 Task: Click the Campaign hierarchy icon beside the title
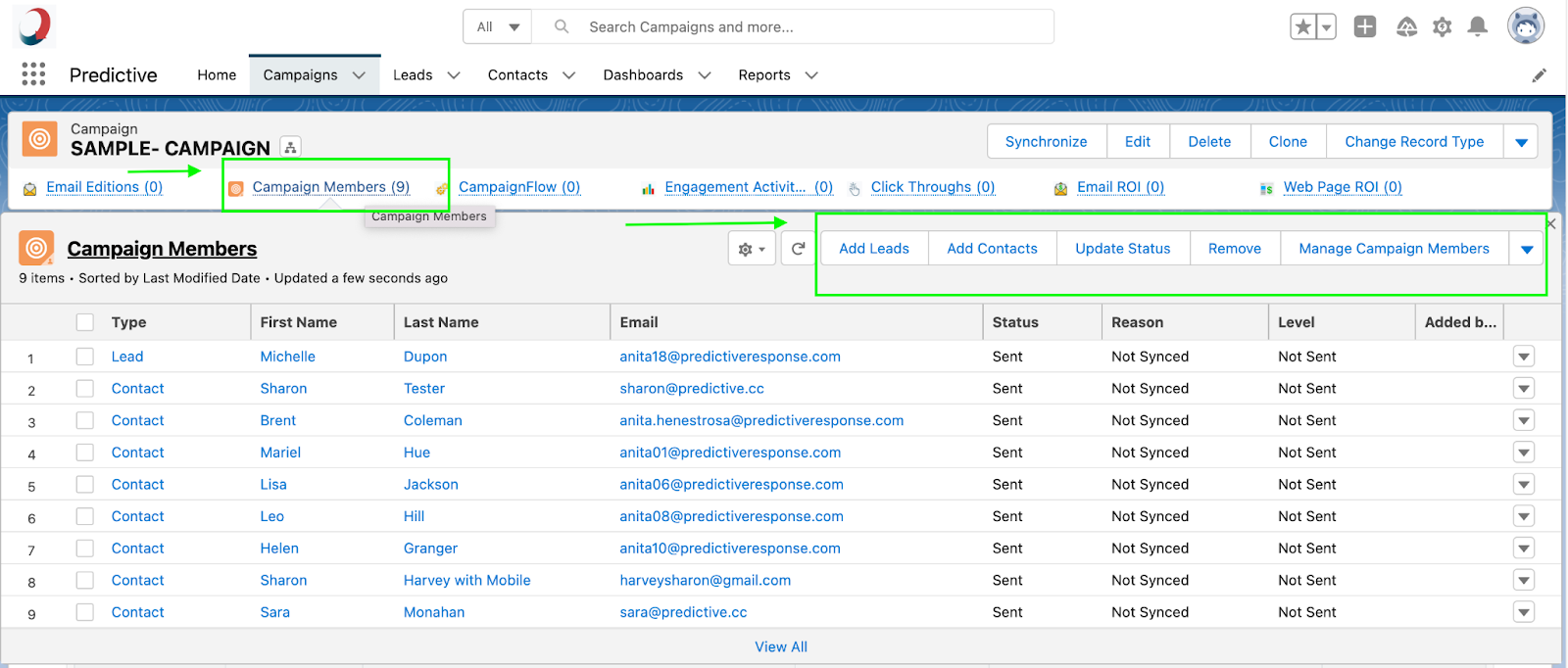[x=290, y=148]
